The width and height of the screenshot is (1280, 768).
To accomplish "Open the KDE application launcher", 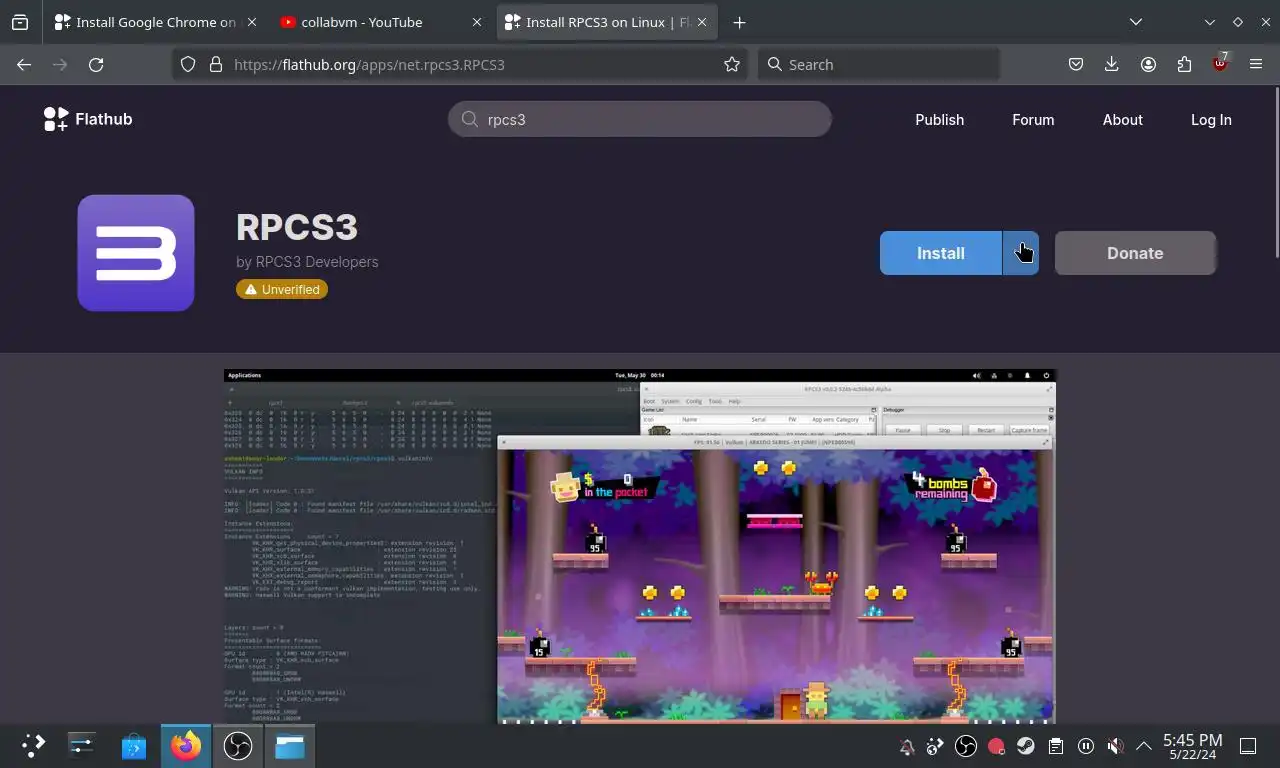I will 33,745.
